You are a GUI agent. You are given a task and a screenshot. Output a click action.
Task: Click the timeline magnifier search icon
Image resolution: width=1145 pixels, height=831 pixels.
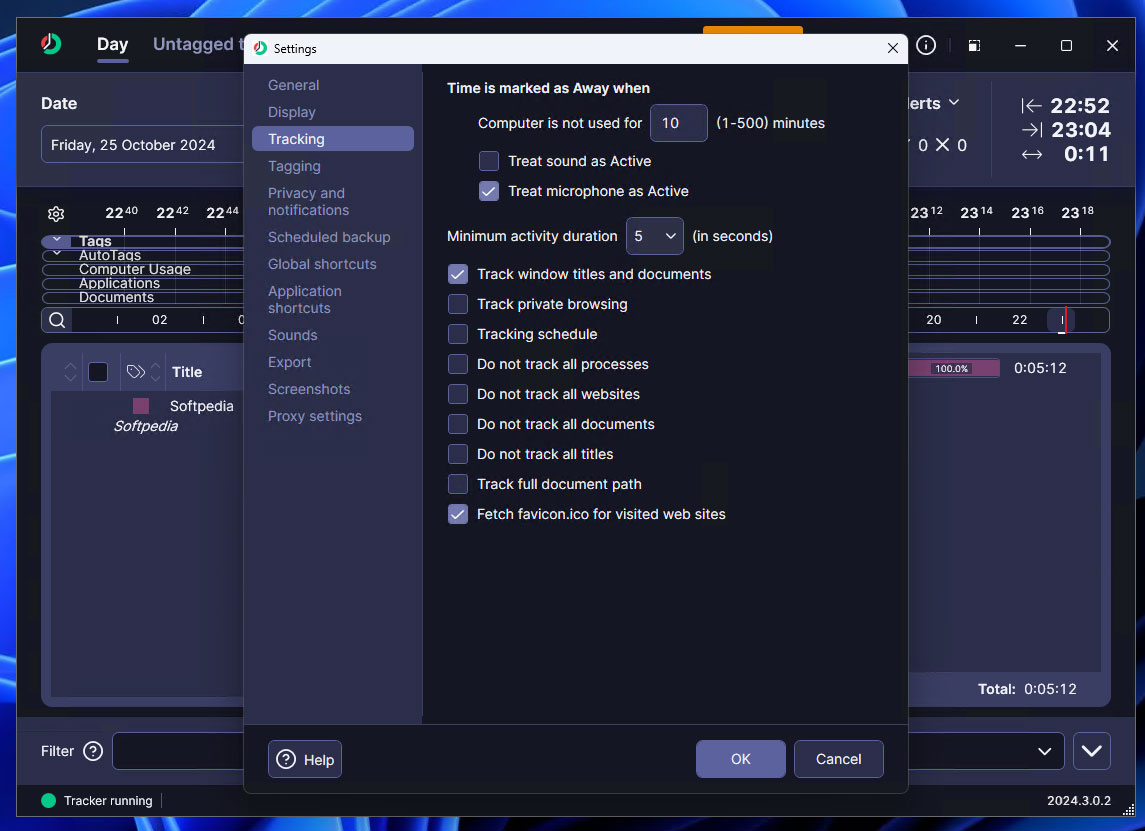58,320
